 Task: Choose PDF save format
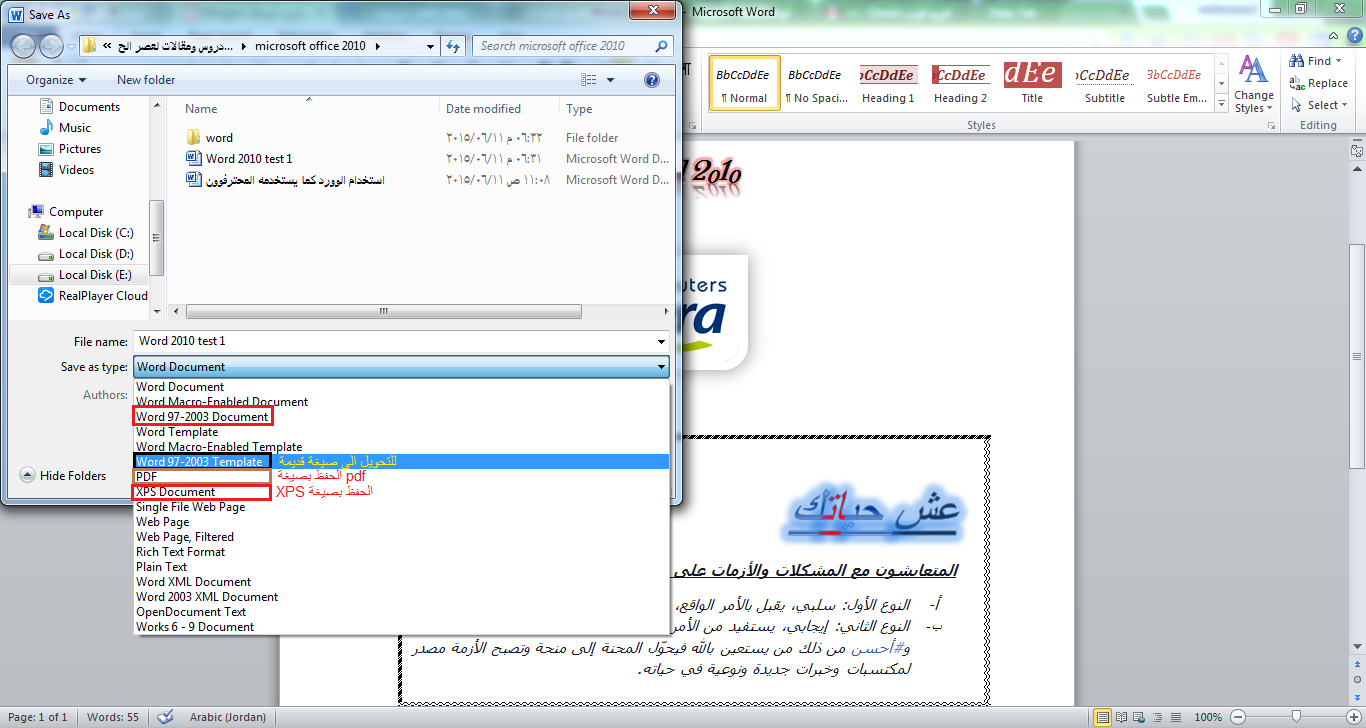[x=401, y=477]
